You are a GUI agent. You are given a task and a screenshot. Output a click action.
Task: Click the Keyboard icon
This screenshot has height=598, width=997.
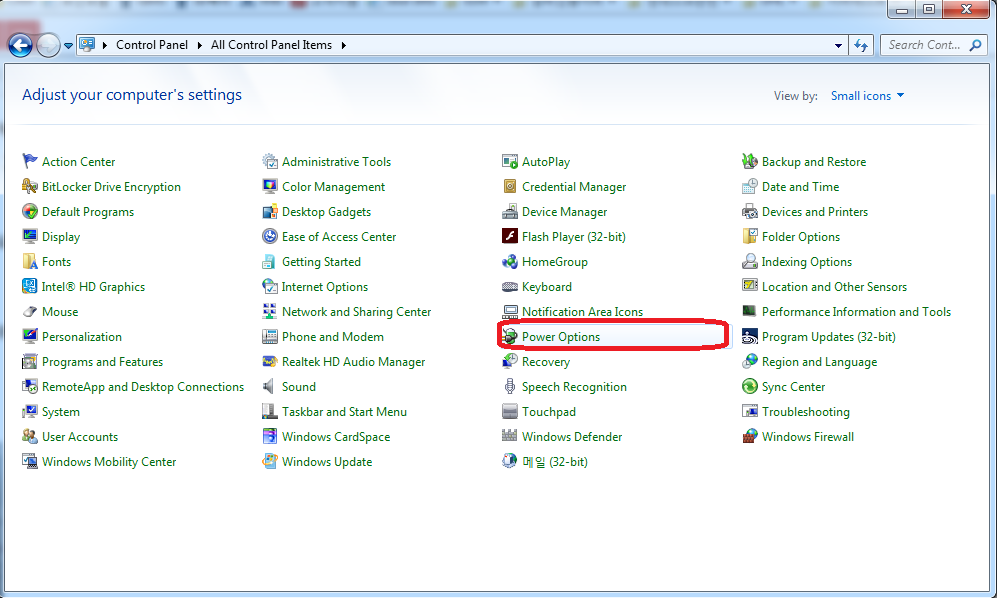point(509,286)
